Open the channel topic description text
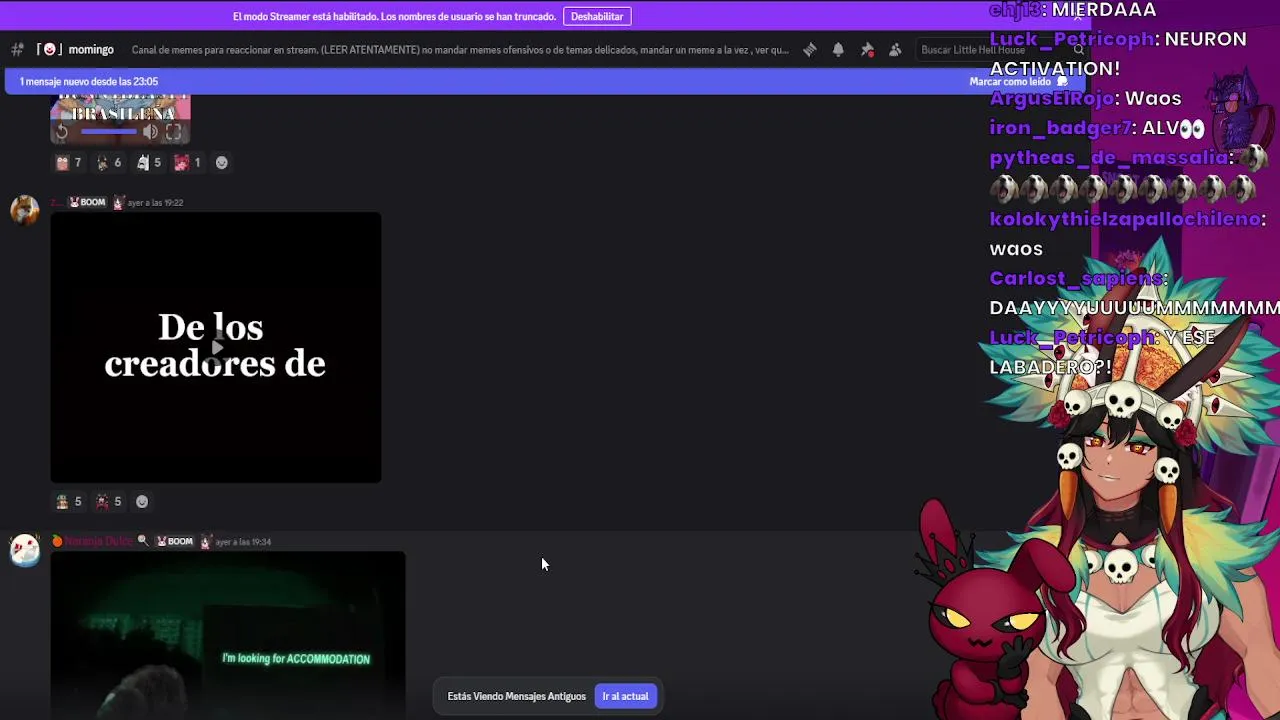 (460, 49)
